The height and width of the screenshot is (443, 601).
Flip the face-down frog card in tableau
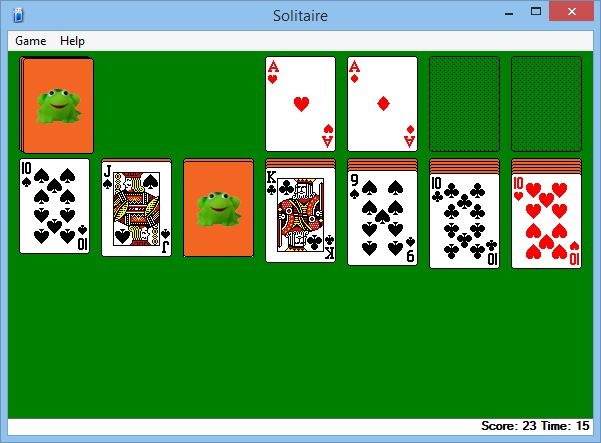click(x=218, y=209)
